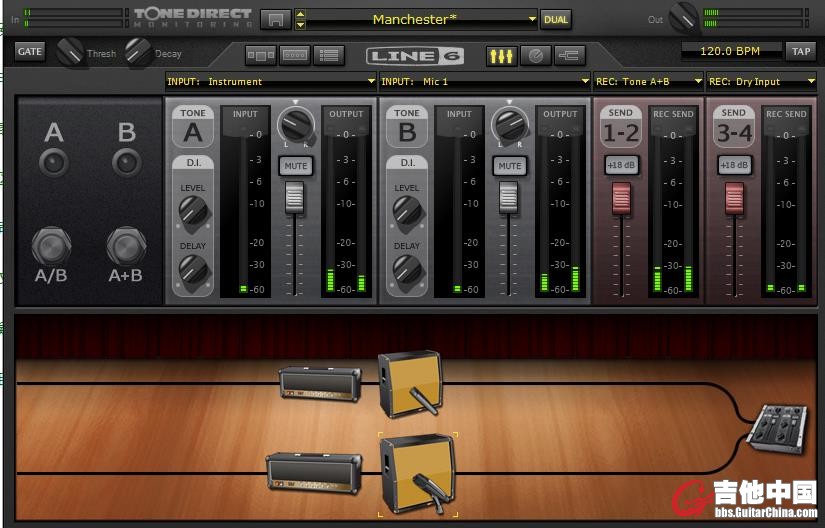Switch to signal flow view icon
This screenshot has height=528, width=825.
click(260, 55)
